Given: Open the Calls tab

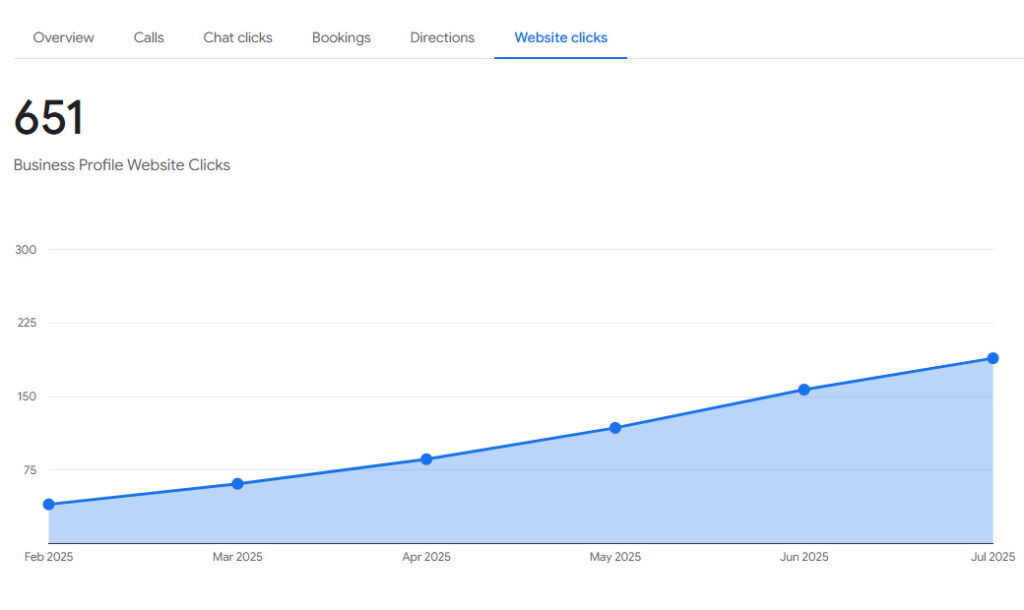Looking at the screenshot, I should 149,38.
